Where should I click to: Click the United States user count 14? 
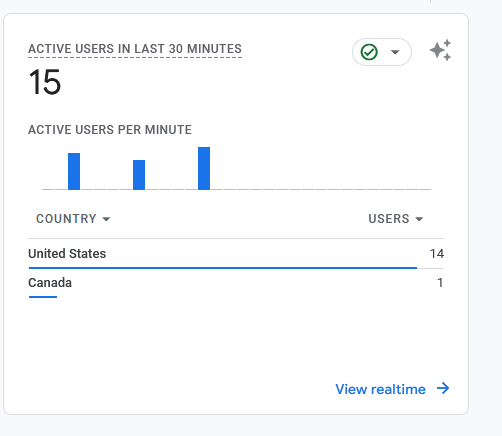point(437,254)
